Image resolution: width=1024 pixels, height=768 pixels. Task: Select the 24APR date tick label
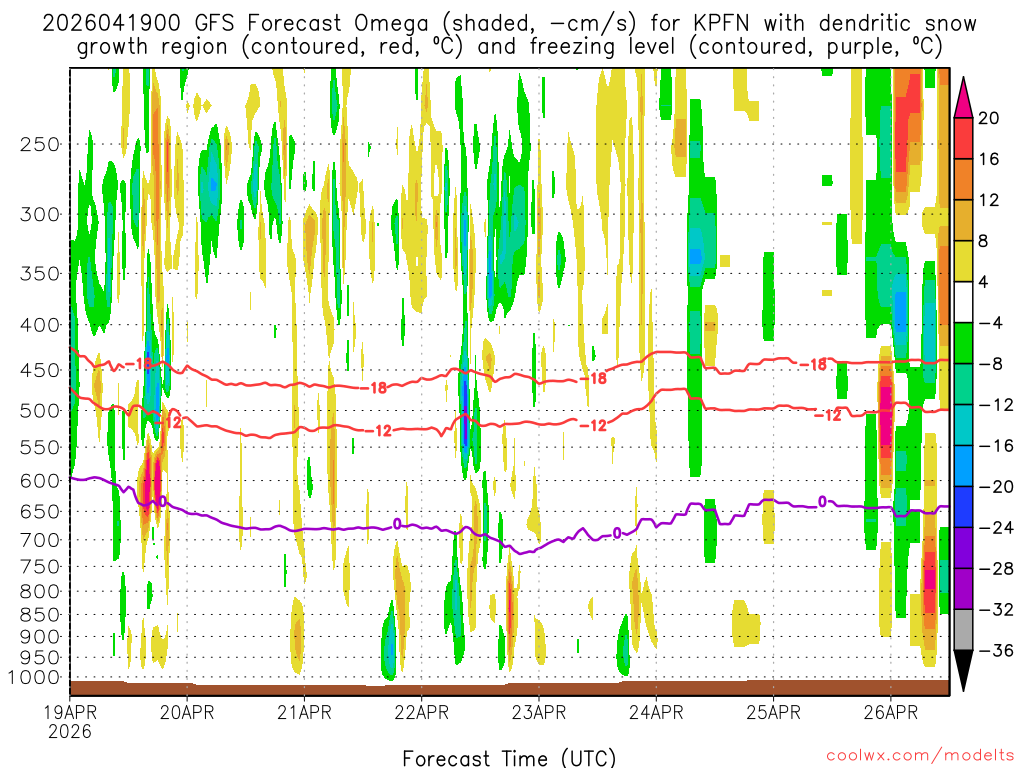coord(656,713)
